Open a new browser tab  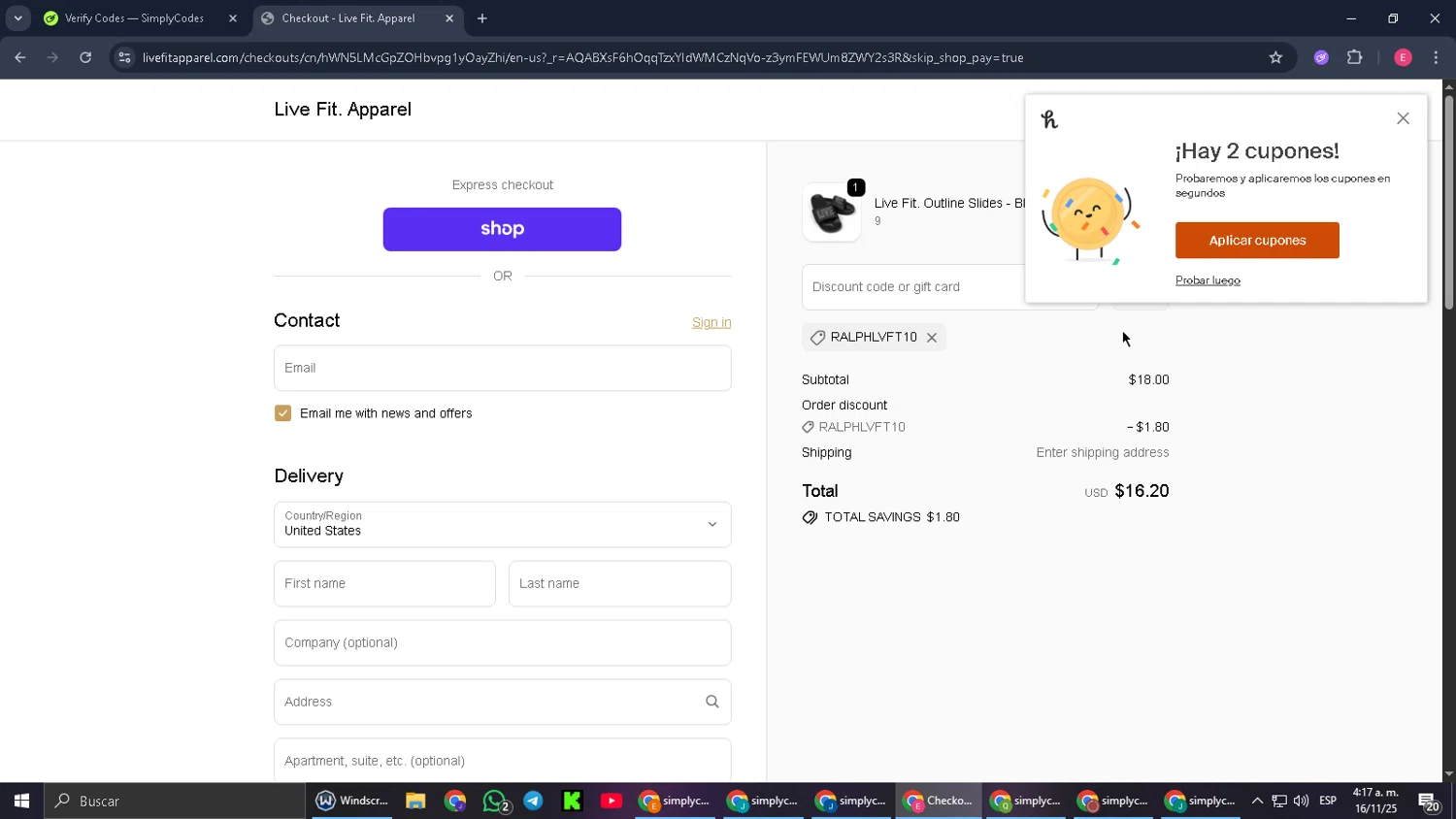(x=482, y=18)
